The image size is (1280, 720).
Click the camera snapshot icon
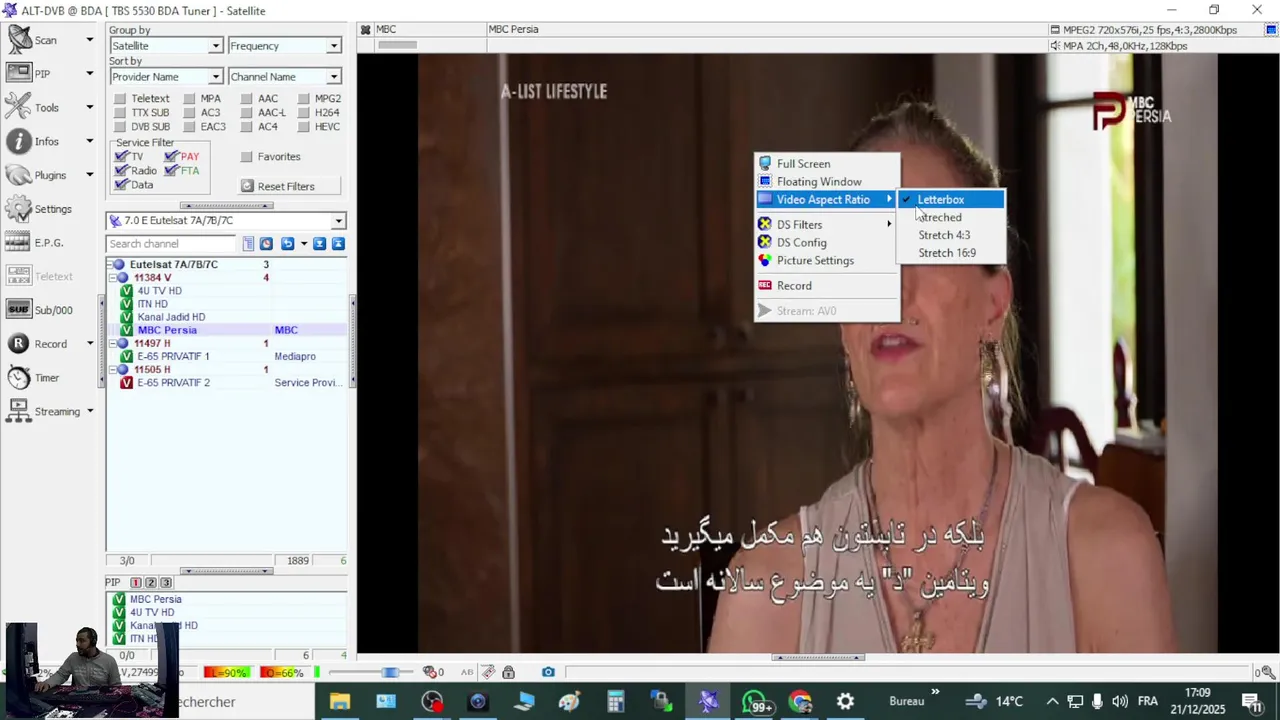pyautogui.click(x=548, y=672)
